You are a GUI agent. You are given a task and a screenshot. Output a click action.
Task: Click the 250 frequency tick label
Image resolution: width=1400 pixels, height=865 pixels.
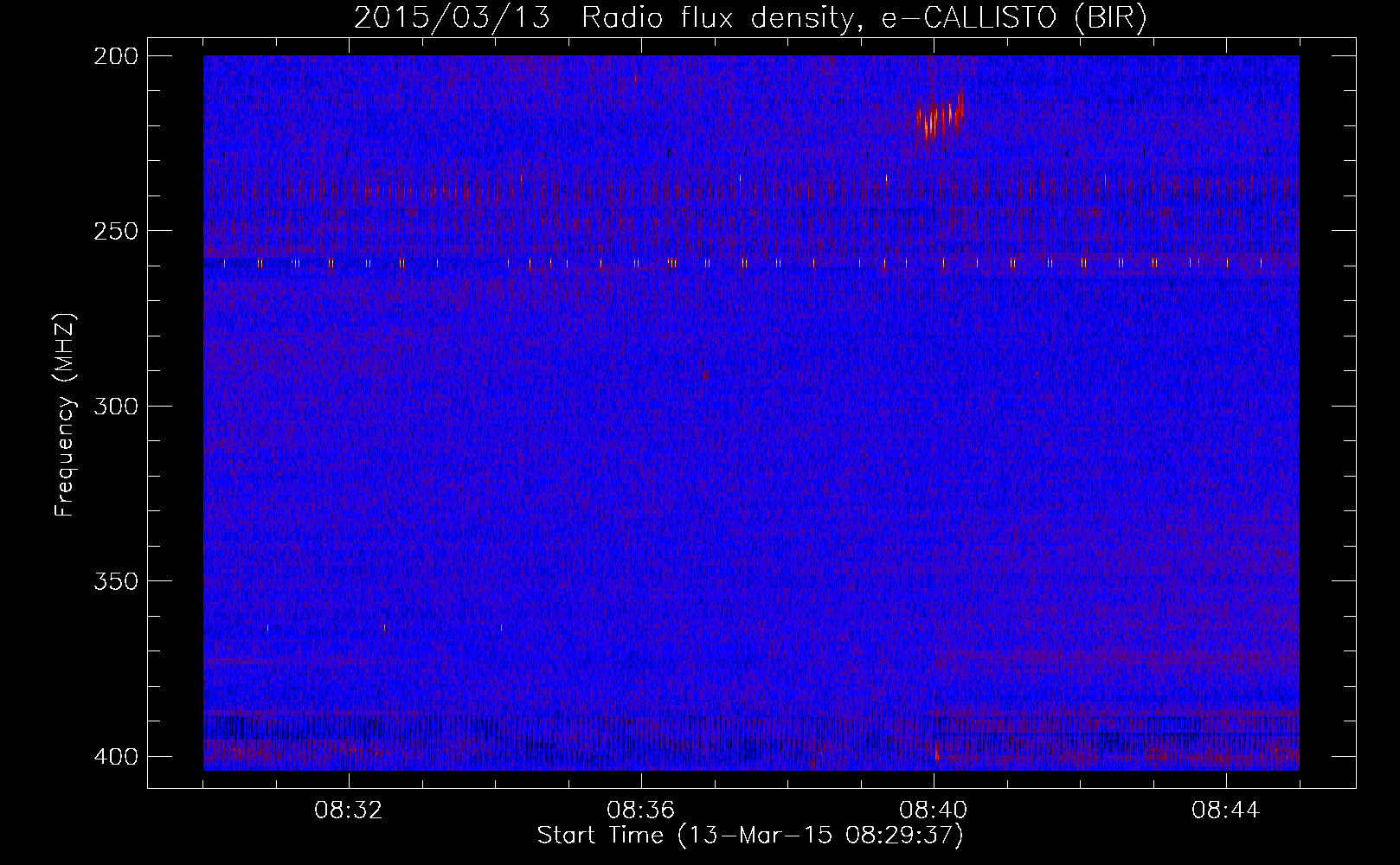[x=115, y=231]
